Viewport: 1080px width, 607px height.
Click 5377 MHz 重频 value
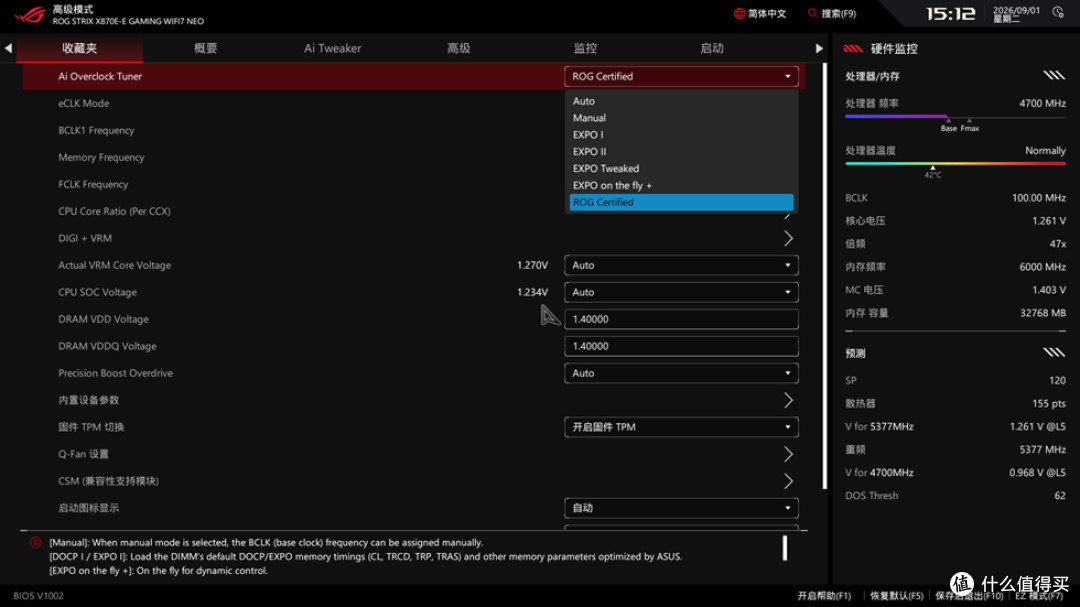[x=1042, y=449]
